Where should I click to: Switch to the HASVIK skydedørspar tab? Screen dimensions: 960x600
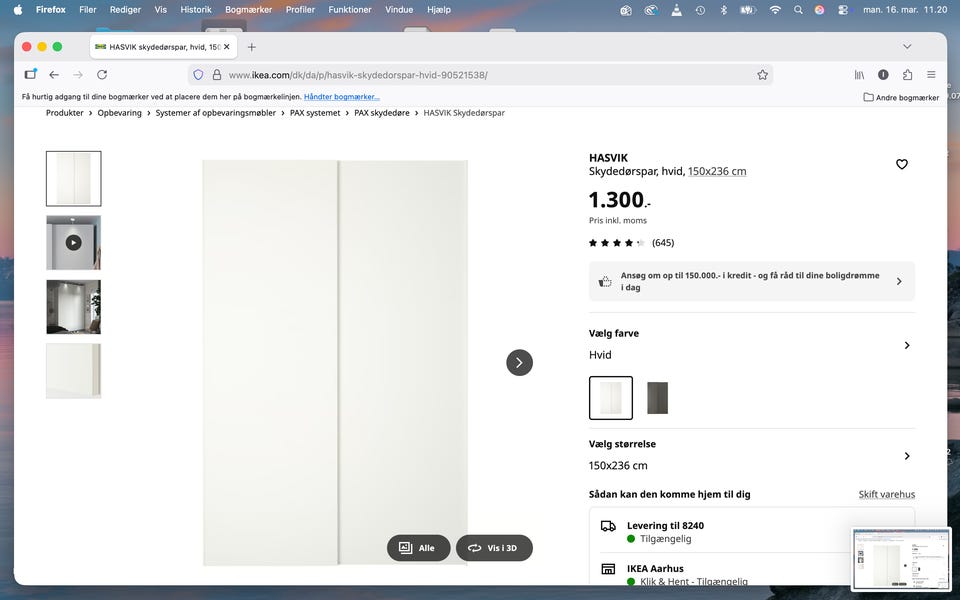(163, 47)
